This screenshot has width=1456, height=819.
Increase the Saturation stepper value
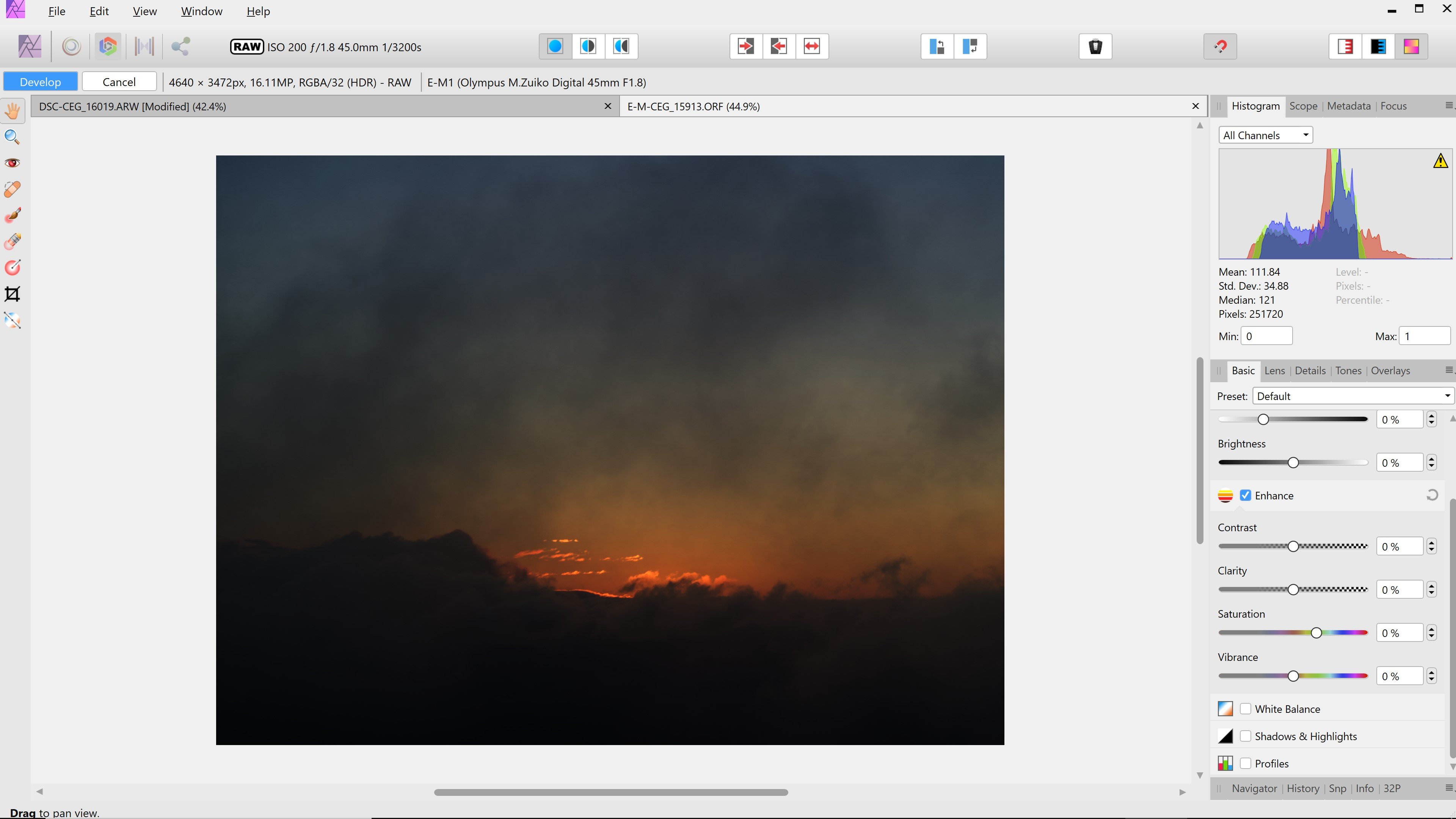[1431, 629]
